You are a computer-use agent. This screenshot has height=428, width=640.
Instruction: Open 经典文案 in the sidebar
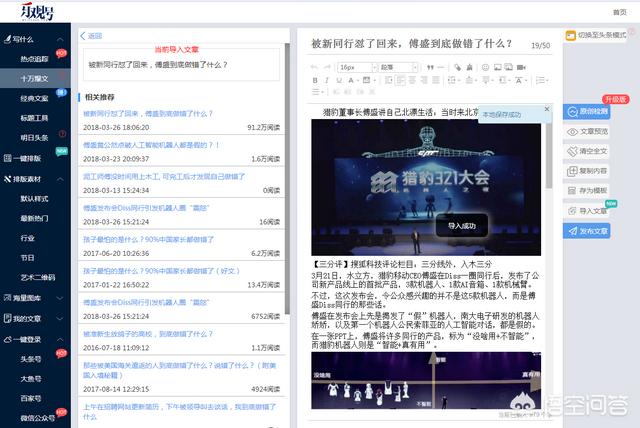click(34, 98)
